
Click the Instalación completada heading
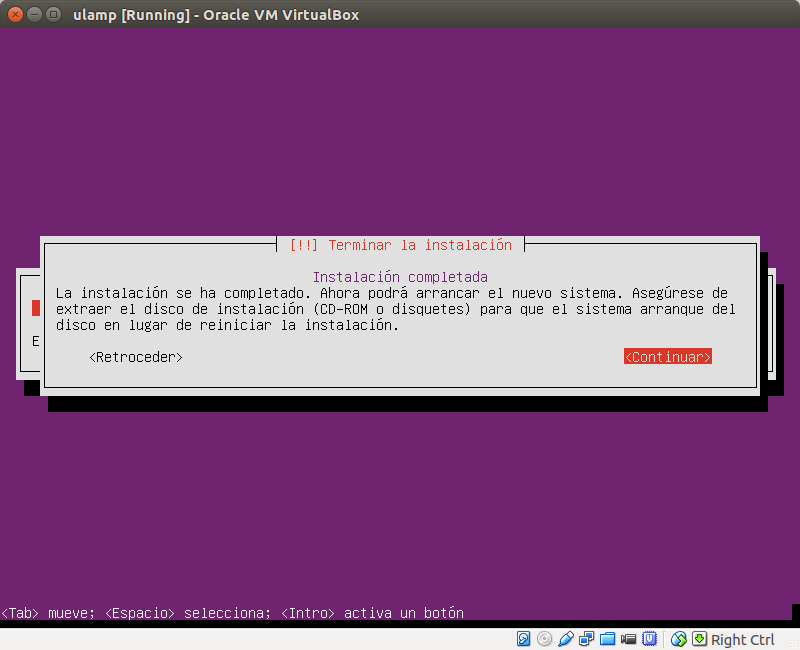click(399, 276)
